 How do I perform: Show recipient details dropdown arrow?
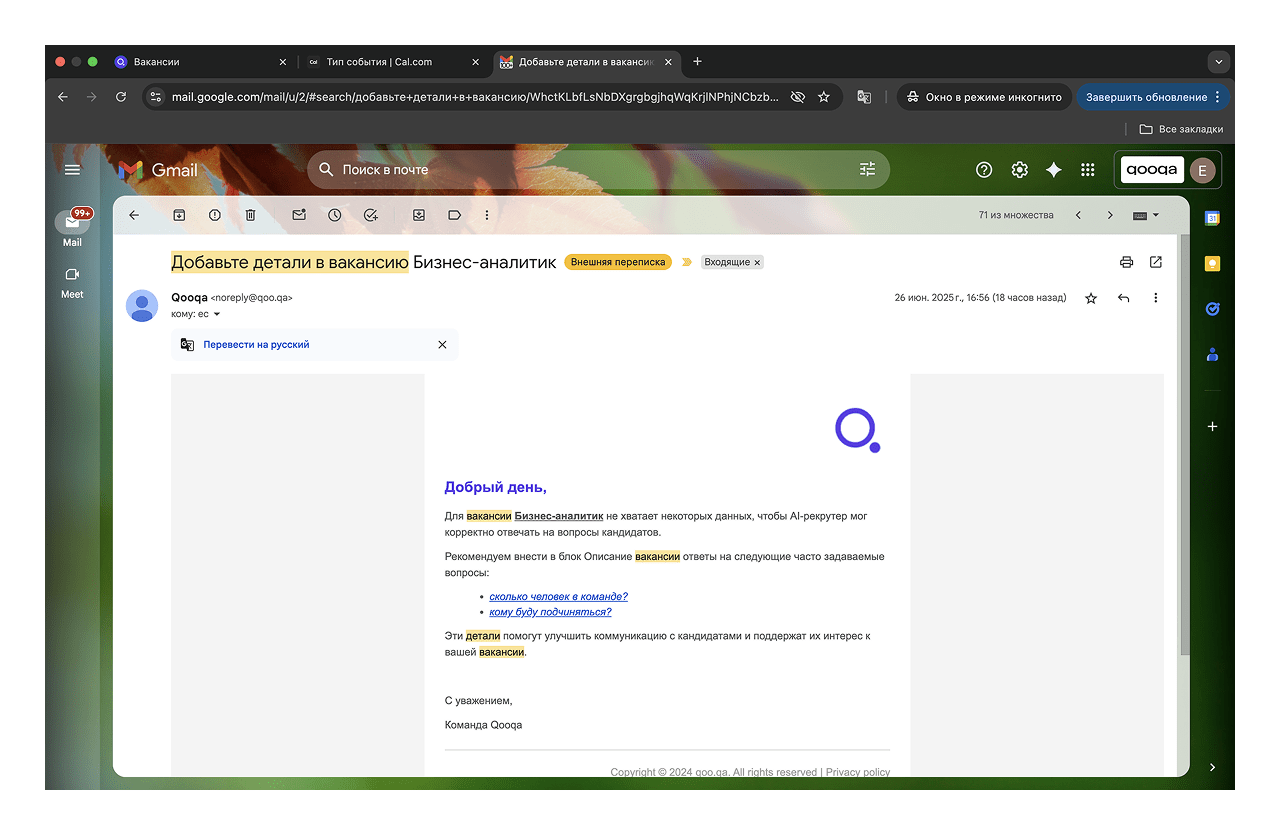click(x=217, y=314)
